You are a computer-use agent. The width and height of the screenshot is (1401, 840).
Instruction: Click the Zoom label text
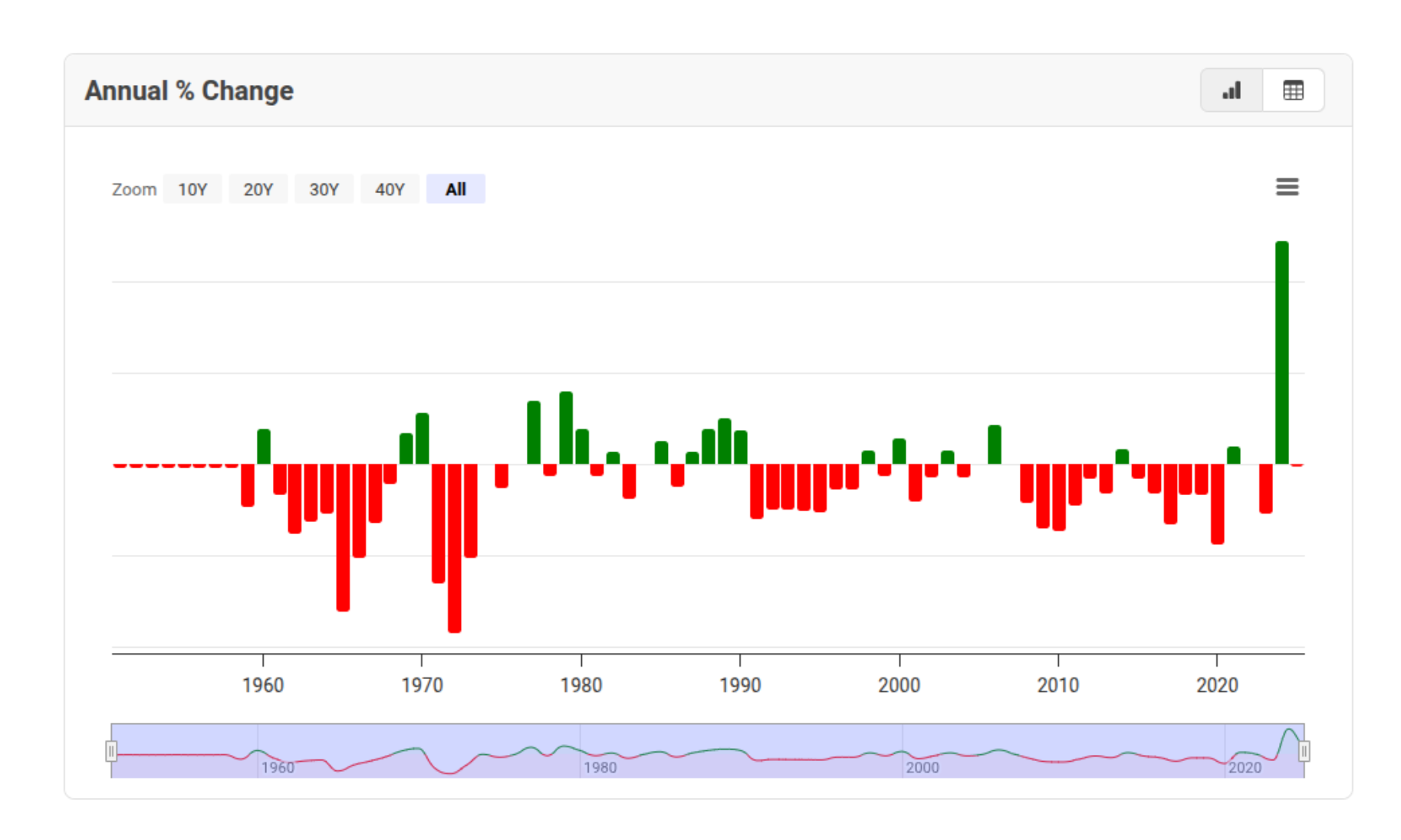coord(134,189)
